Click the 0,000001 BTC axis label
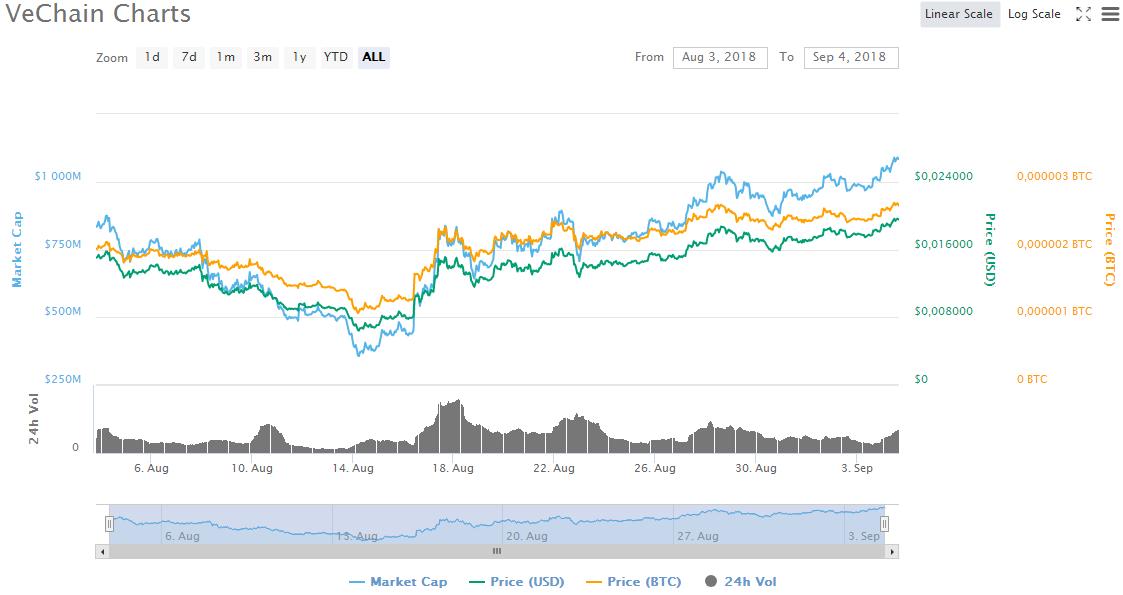 [1055, 311]
